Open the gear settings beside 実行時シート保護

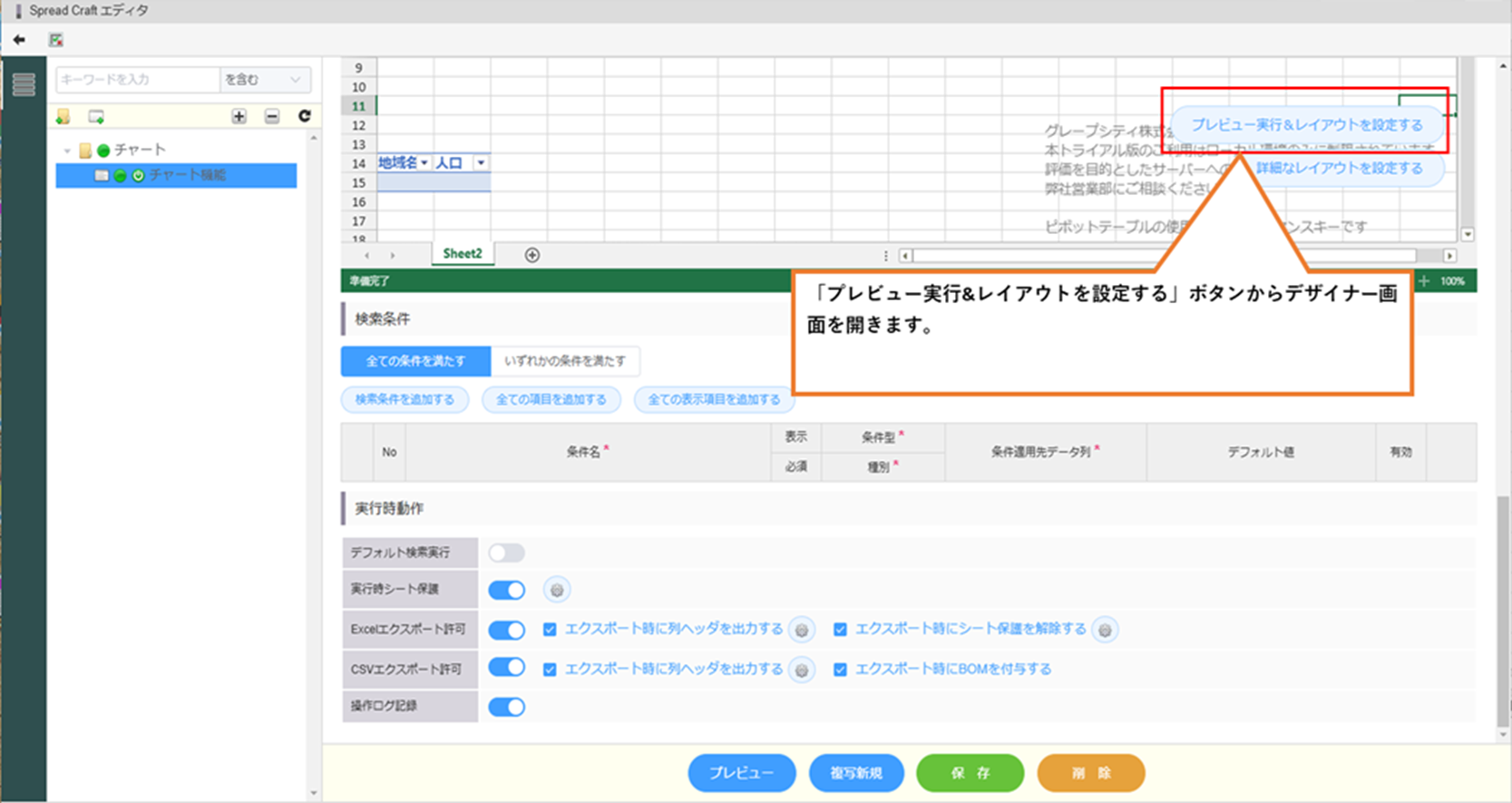click(x=557, y=591)
